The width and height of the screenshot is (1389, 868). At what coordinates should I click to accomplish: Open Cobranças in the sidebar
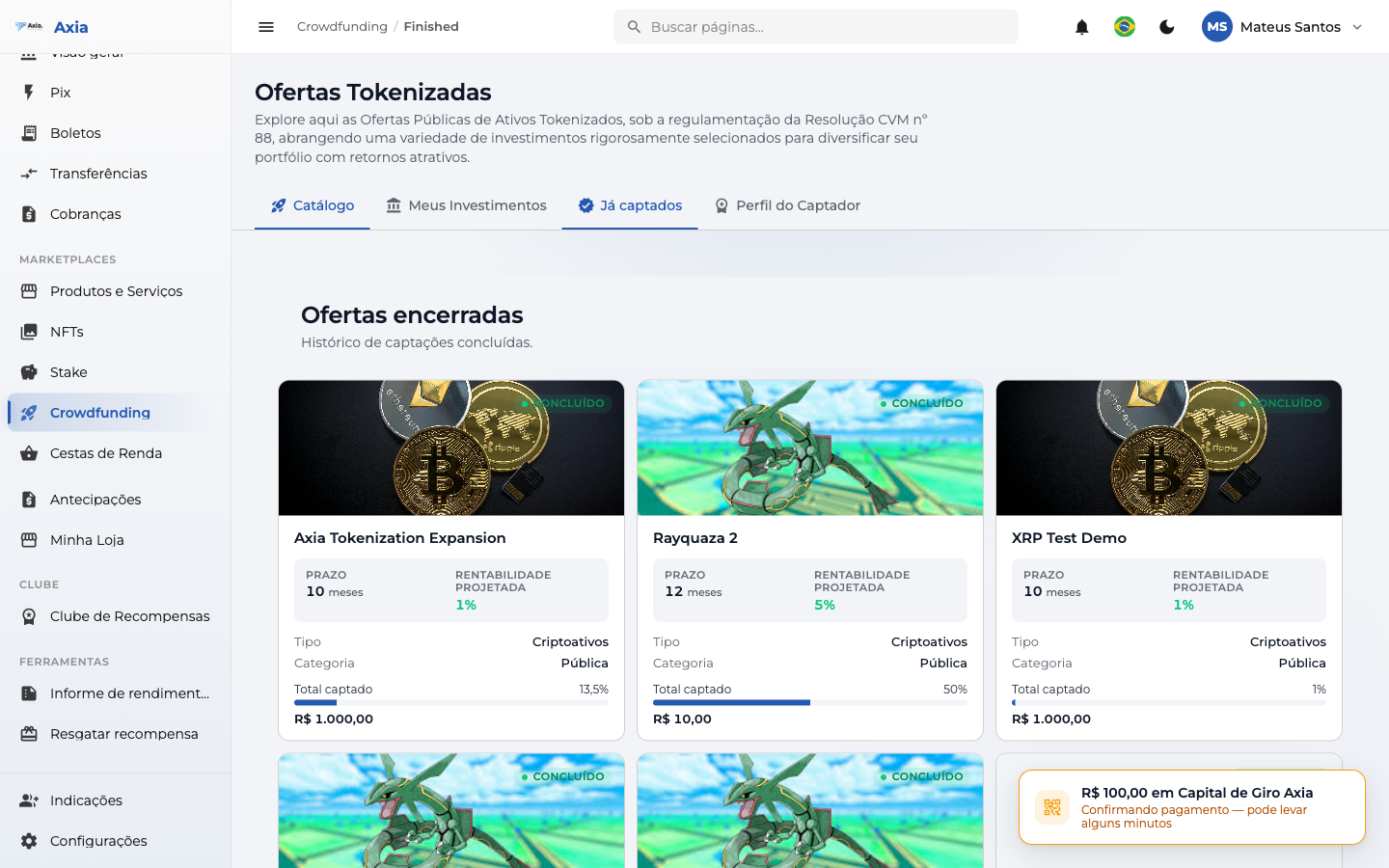(x=116, y=214)
